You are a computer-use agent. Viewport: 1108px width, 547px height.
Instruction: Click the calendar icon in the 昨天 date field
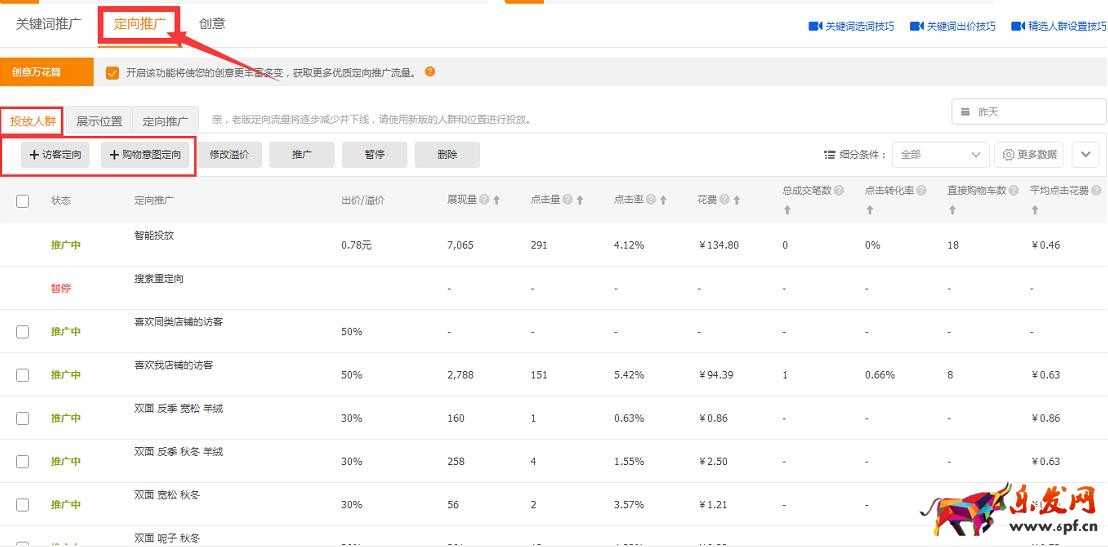[x=965, y=112]
